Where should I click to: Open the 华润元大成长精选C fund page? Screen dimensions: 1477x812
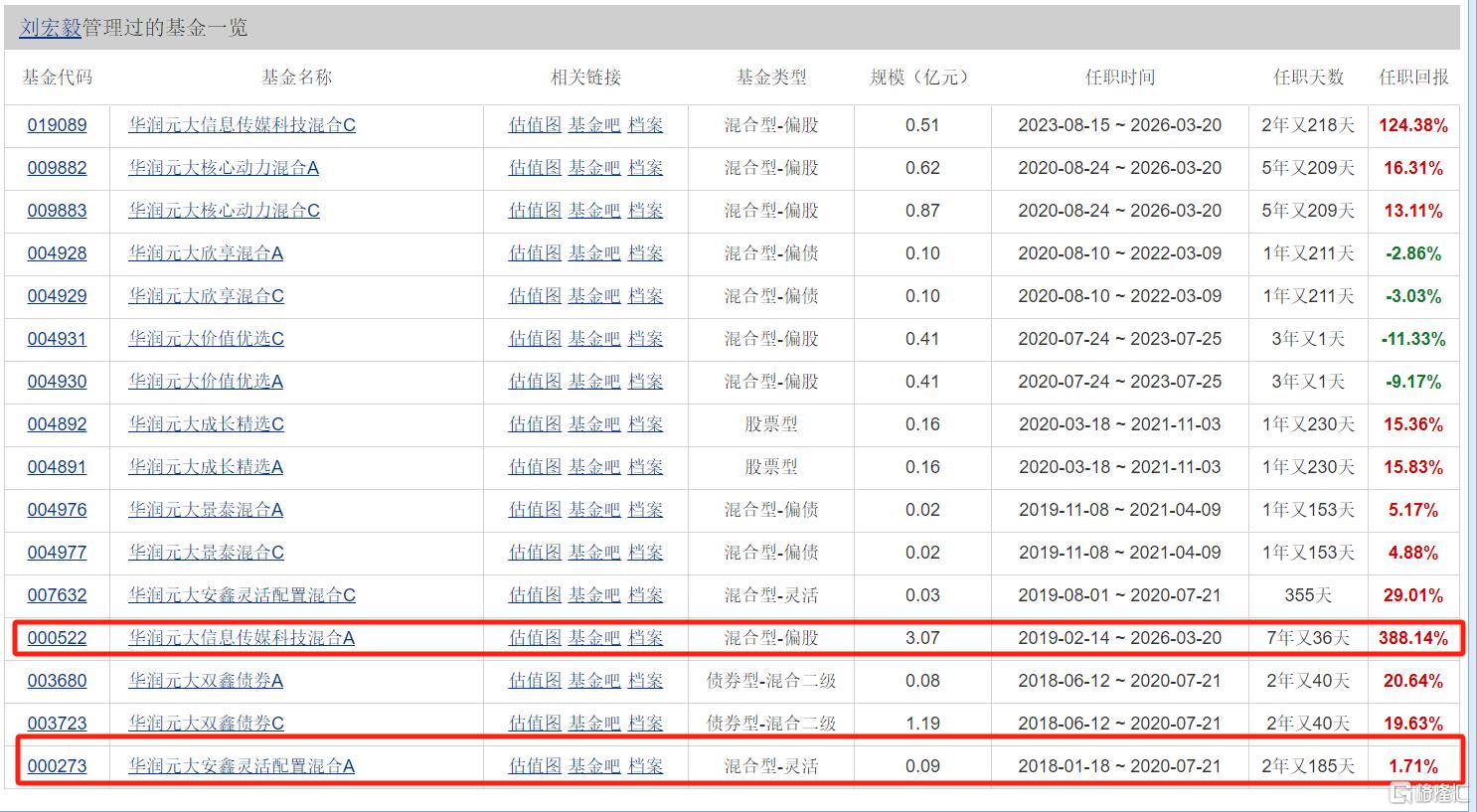pos(206,424)
